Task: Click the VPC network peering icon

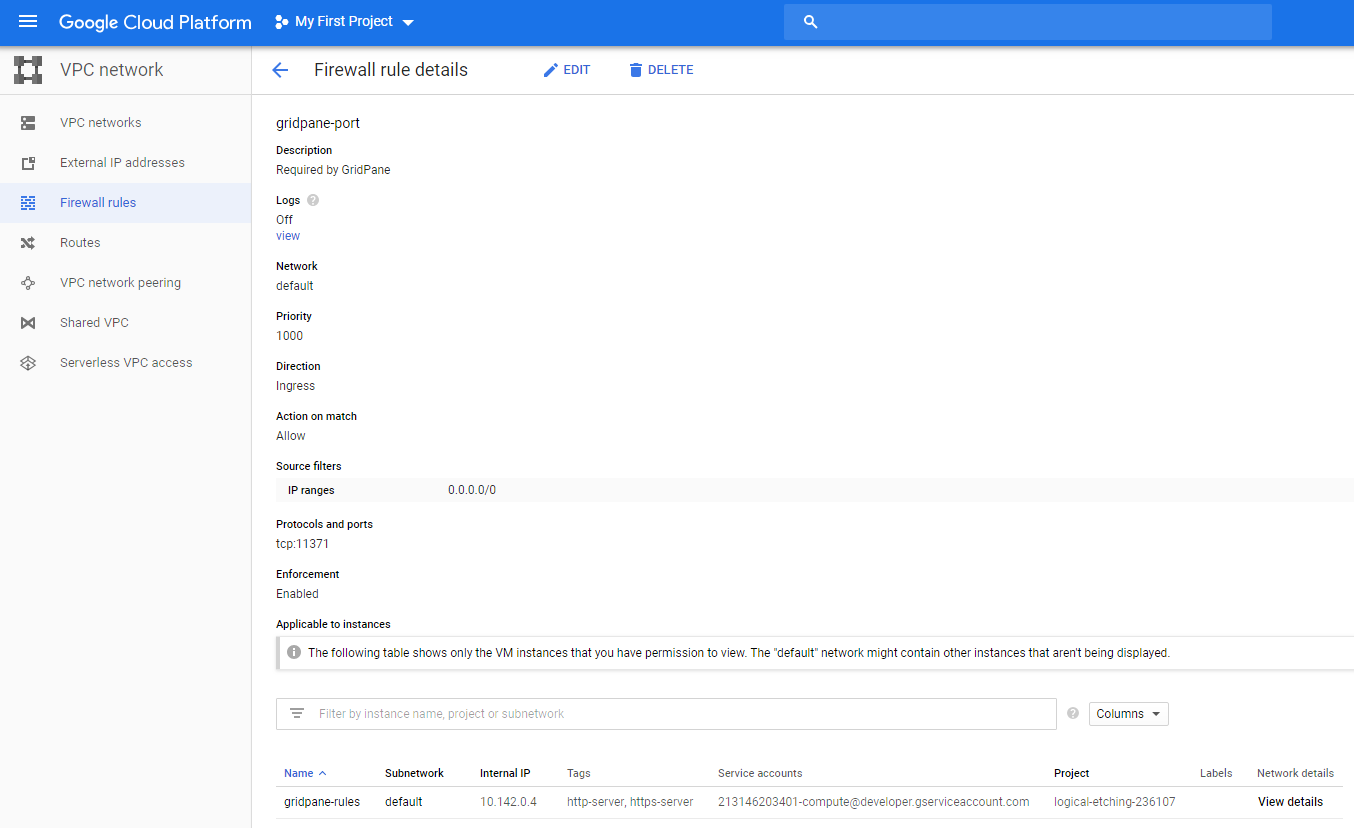Action: pos(28,283)
